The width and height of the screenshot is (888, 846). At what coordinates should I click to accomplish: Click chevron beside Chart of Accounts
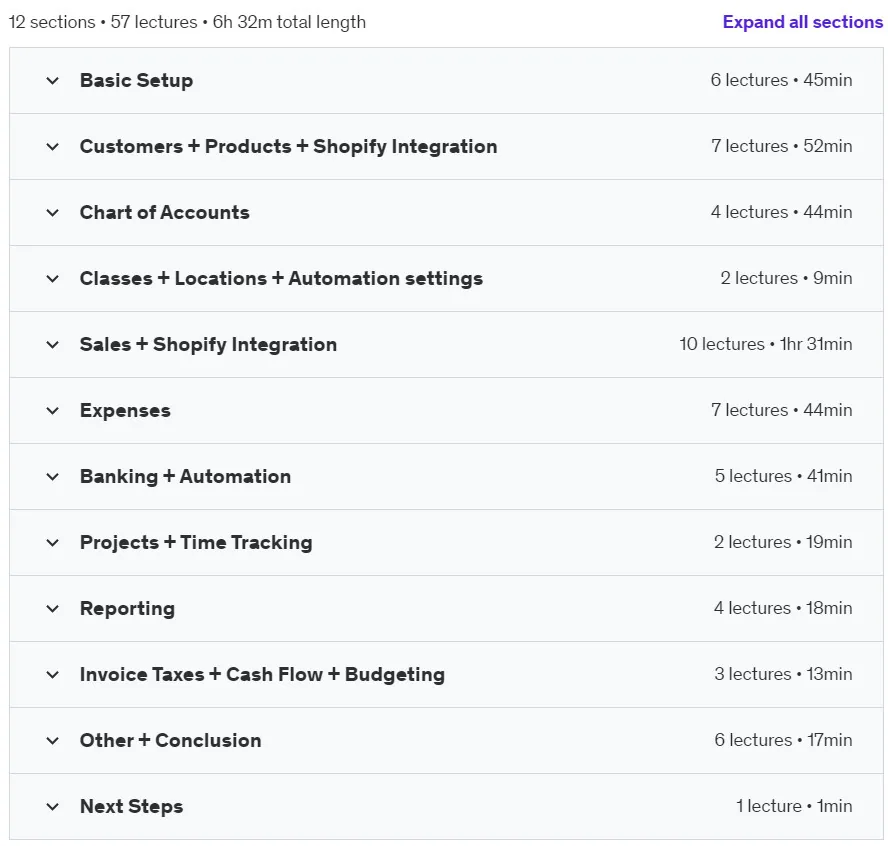click(53, 213)
